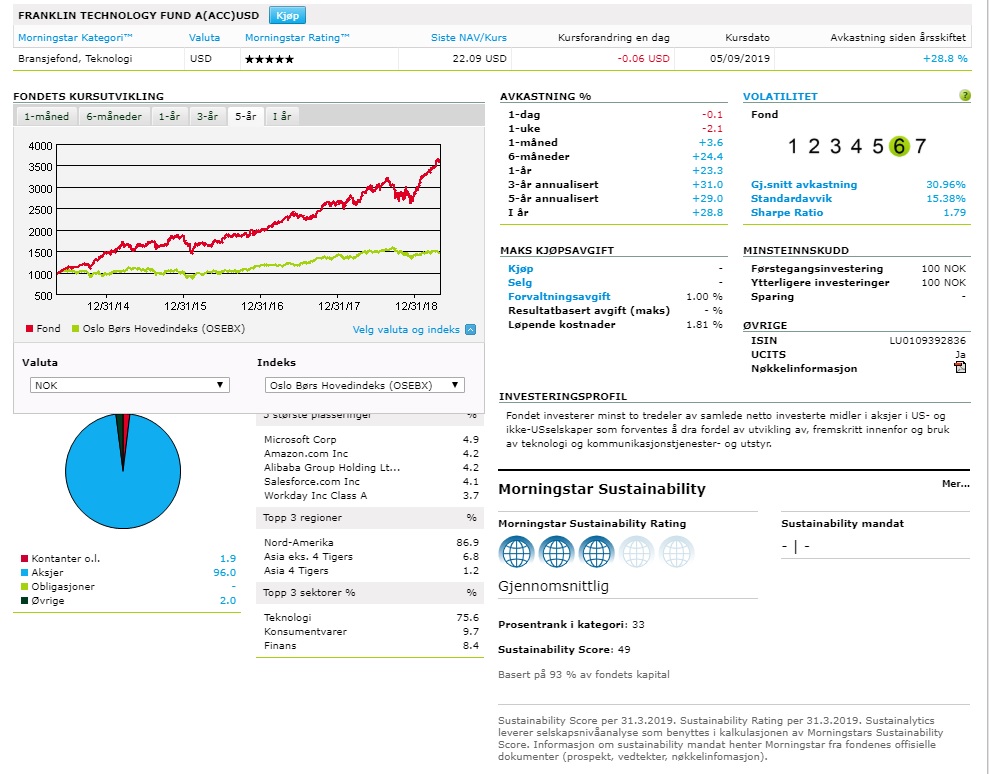Click the Gj.snitt avkastning link

(x=804, y=184)
